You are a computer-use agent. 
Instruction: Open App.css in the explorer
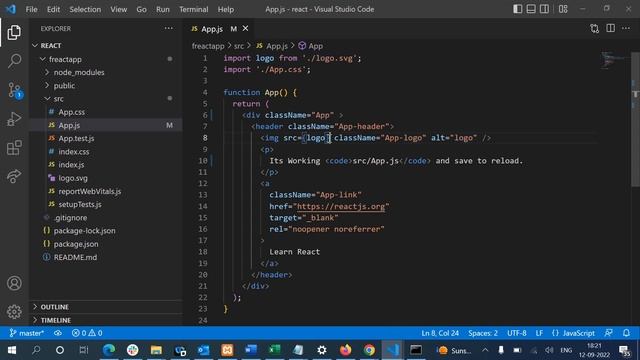[106, 112]
